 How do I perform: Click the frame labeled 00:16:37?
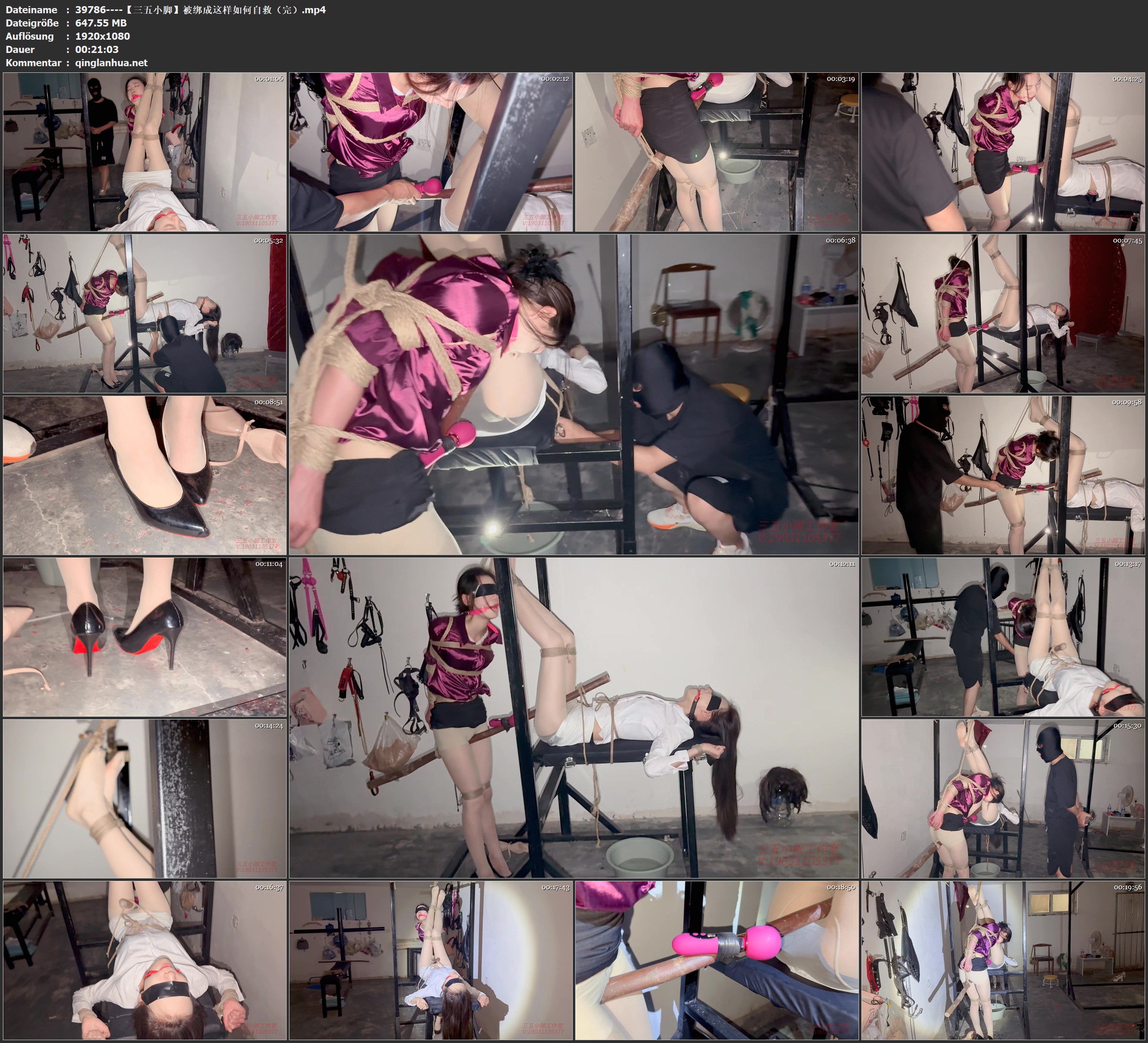(x=145, y=960)
